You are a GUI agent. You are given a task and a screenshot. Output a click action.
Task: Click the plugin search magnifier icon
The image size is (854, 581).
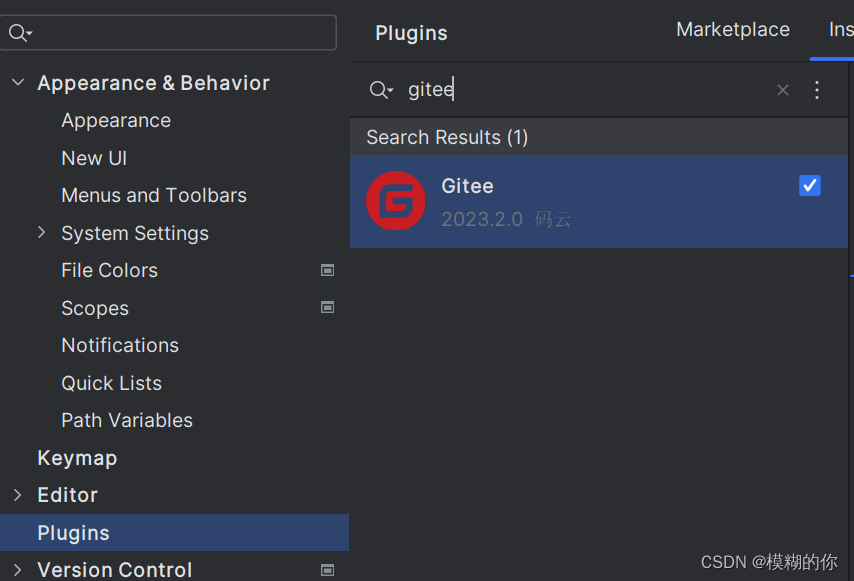point(380,90)
